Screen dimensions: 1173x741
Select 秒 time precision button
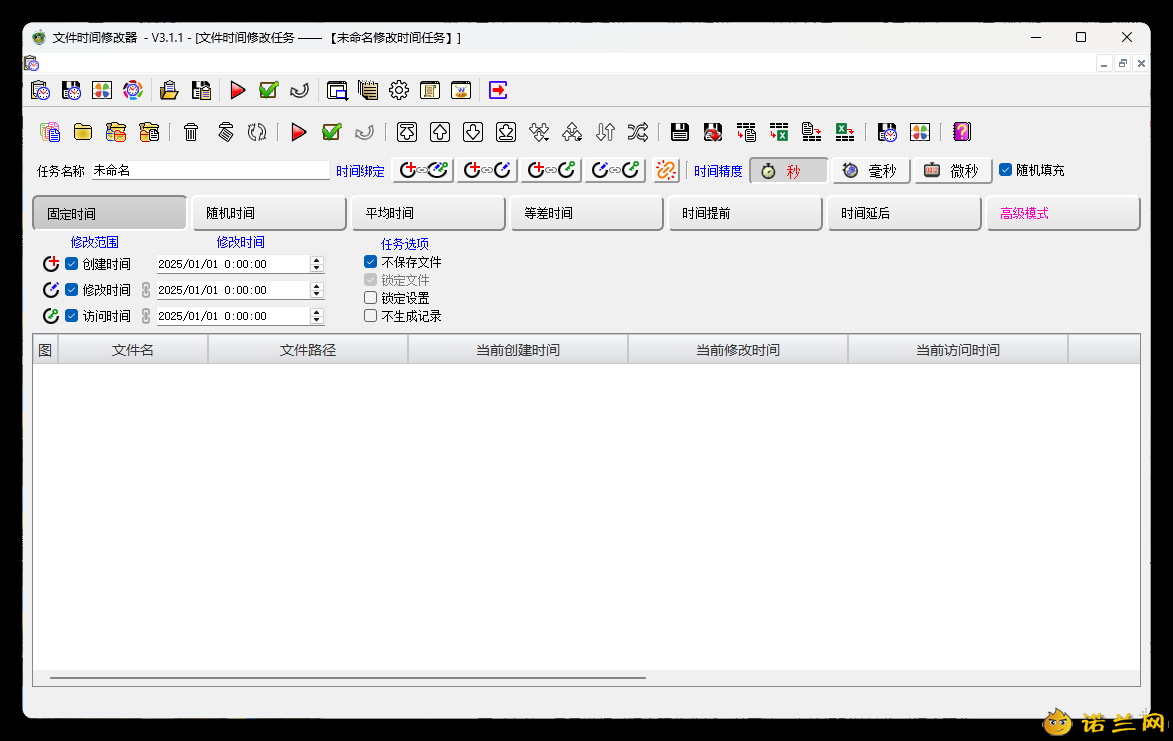[x=789, y=170]
